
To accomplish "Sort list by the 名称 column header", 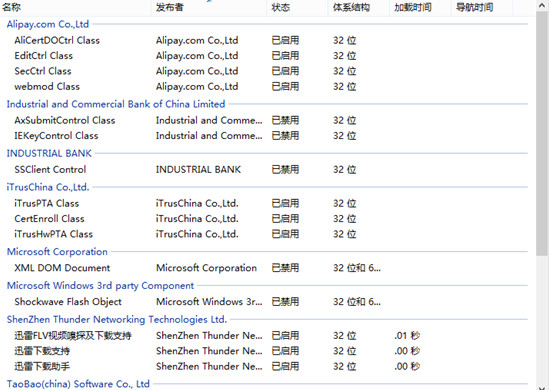I will pos(75,7).
